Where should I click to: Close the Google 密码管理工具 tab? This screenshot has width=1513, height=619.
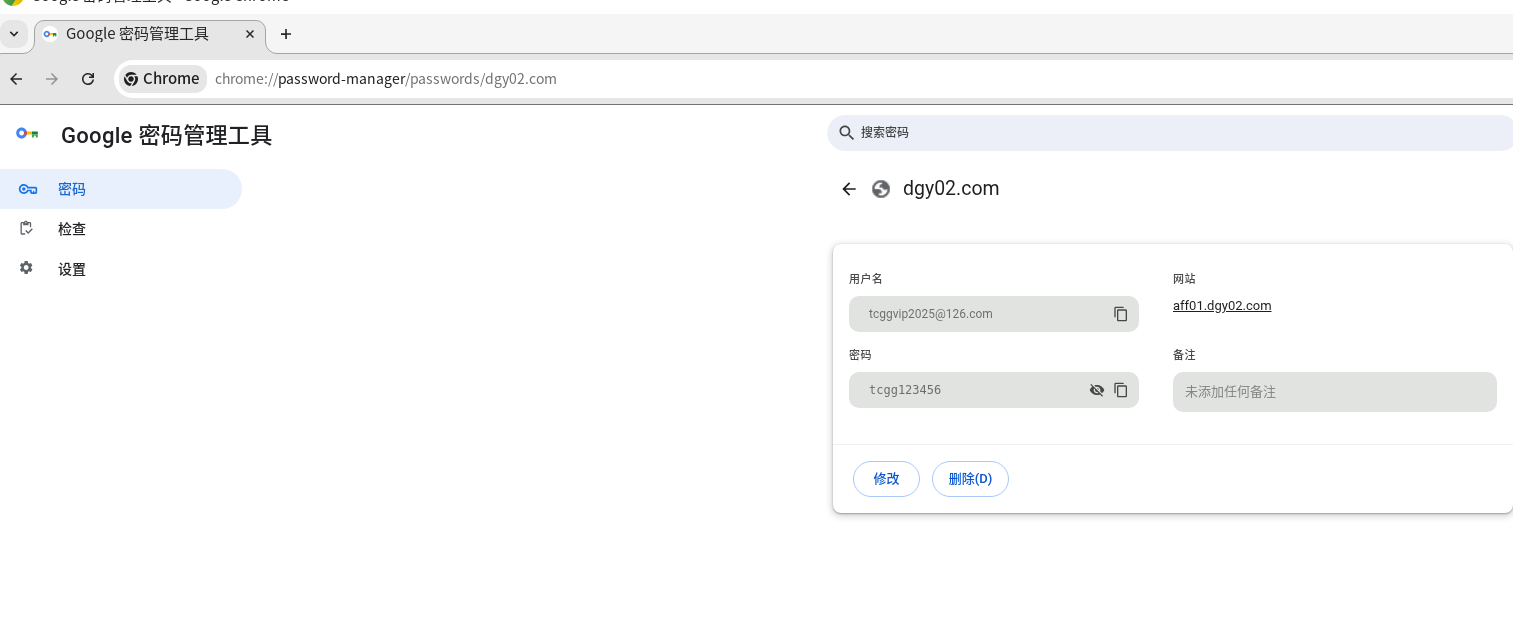250,34
